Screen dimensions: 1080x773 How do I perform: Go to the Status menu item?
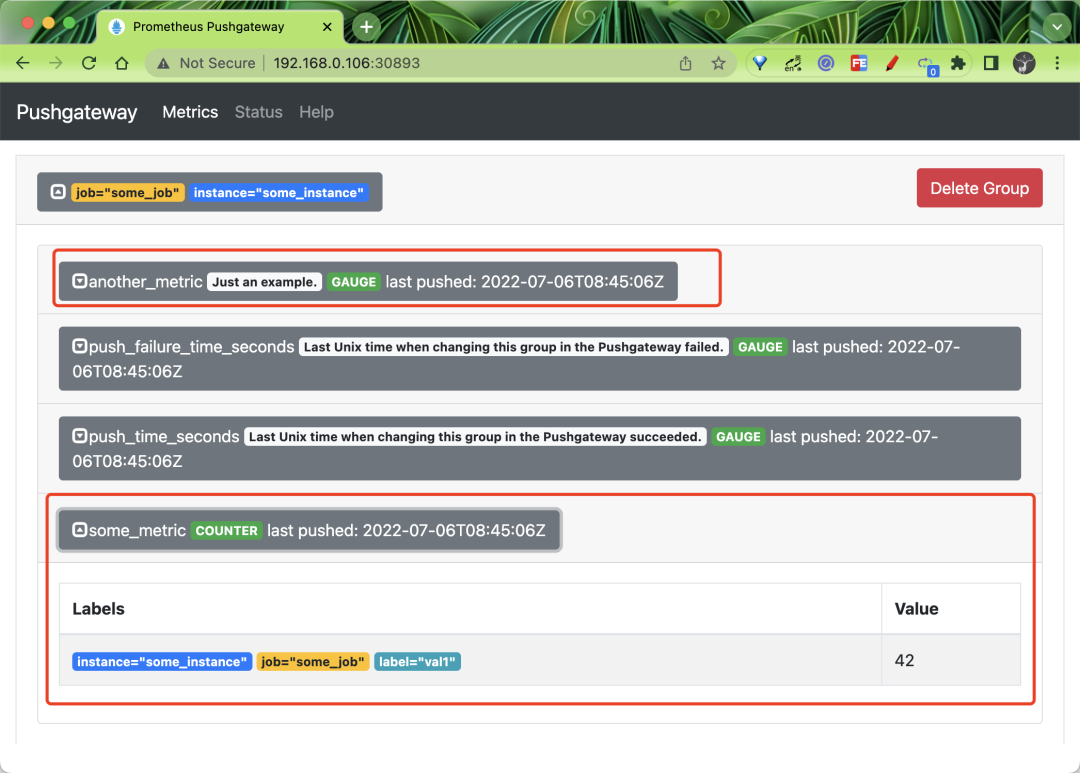coord(258,112)
